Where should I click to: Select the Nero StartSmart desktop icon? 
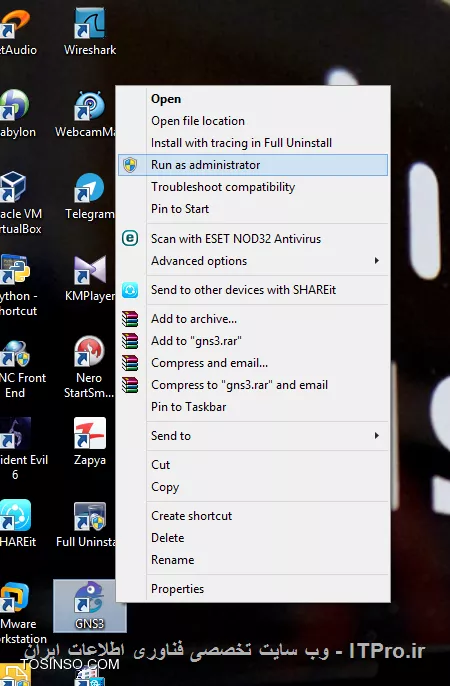click(x=89, y=367)
